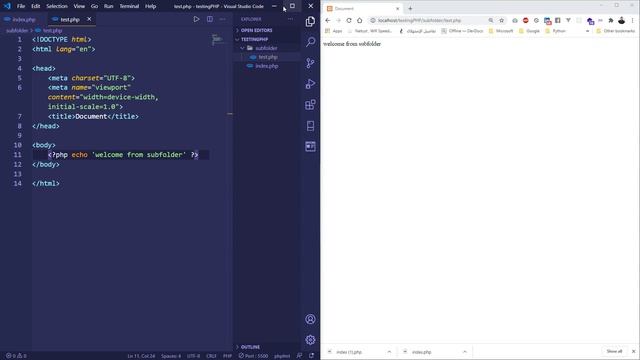Open the Search view in activity bar
The image size is (640, 360).
(x=310, y=42)
